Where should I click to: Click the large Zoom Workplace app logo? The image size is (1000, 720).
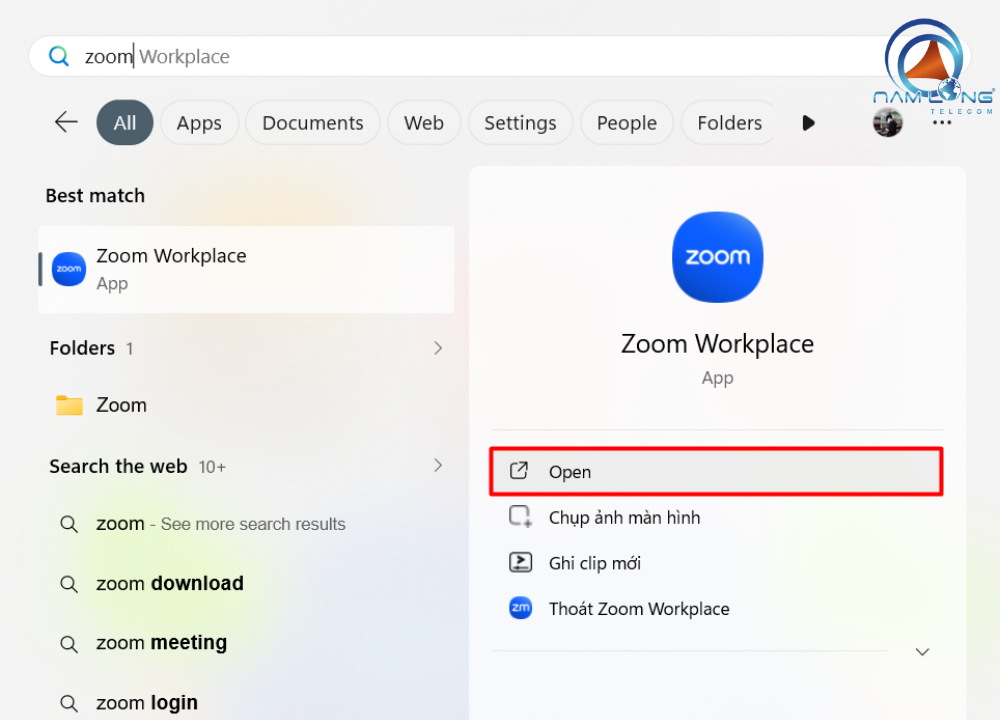coord(717,257)
